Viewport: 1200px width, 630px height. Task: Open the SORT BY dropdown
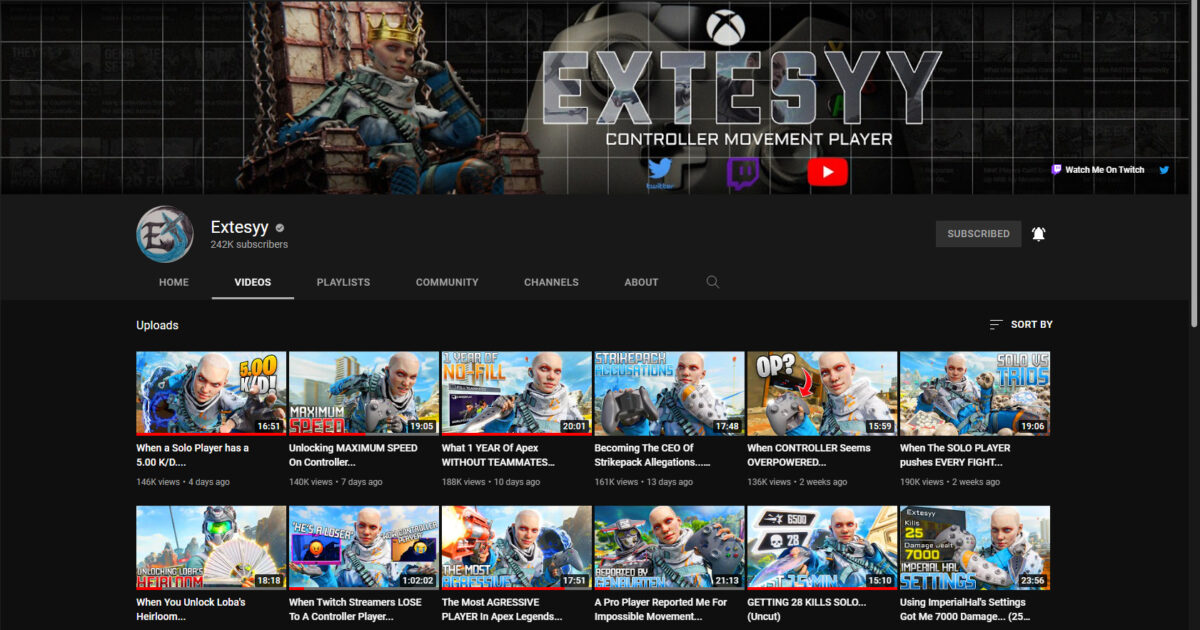click(1020, 324)
